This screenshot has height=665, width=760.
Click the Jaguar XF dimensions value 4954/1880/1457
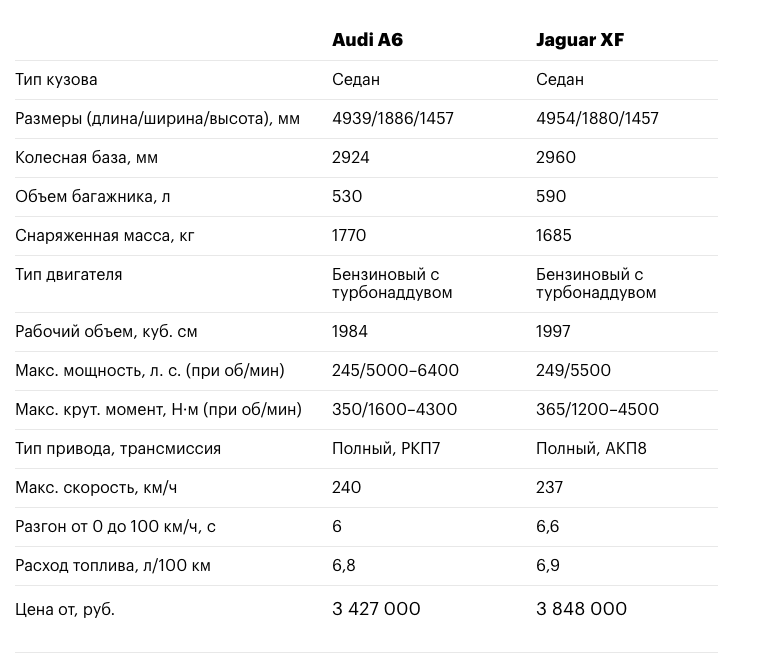[x=597, y=119]
